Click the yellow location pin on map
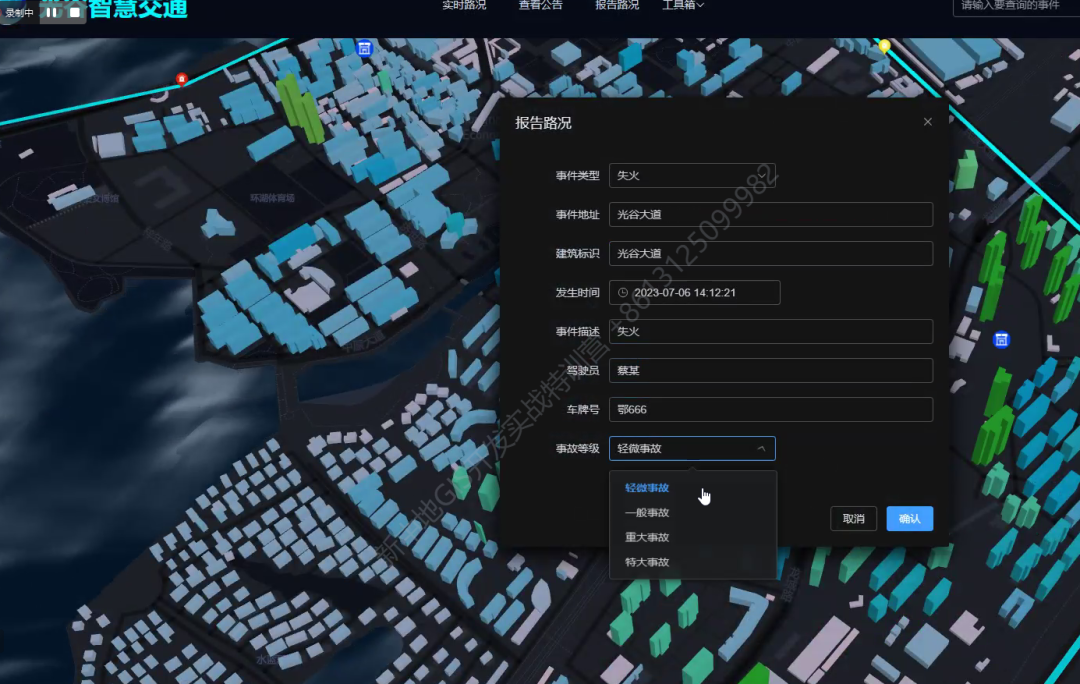Screen dimensions: 1080x684 (x=884, y=47)
